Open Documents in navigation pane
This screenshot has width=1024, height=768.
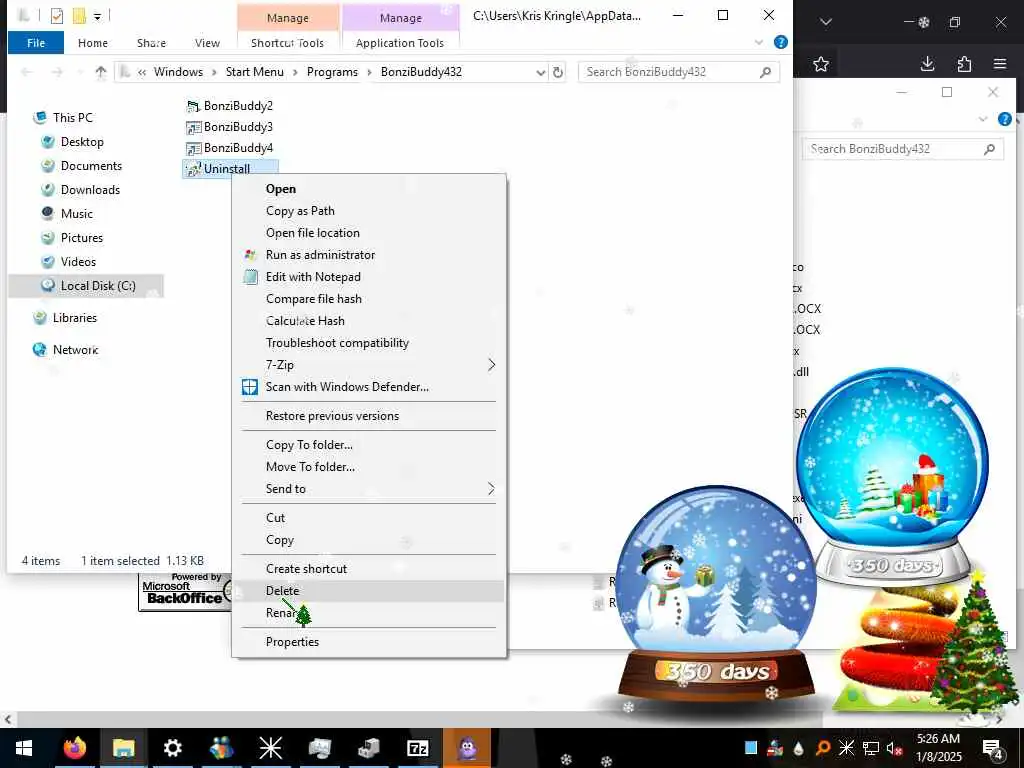[91, 166]
